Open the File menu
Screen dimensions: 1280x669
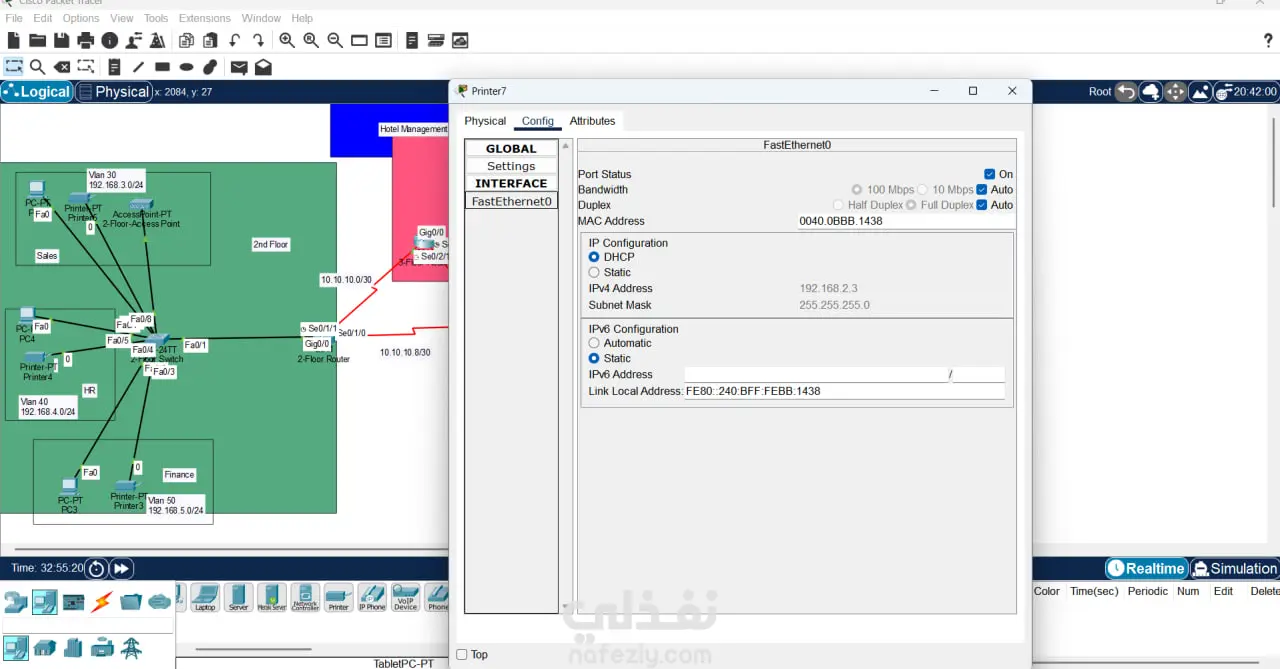tap(14, 18)
